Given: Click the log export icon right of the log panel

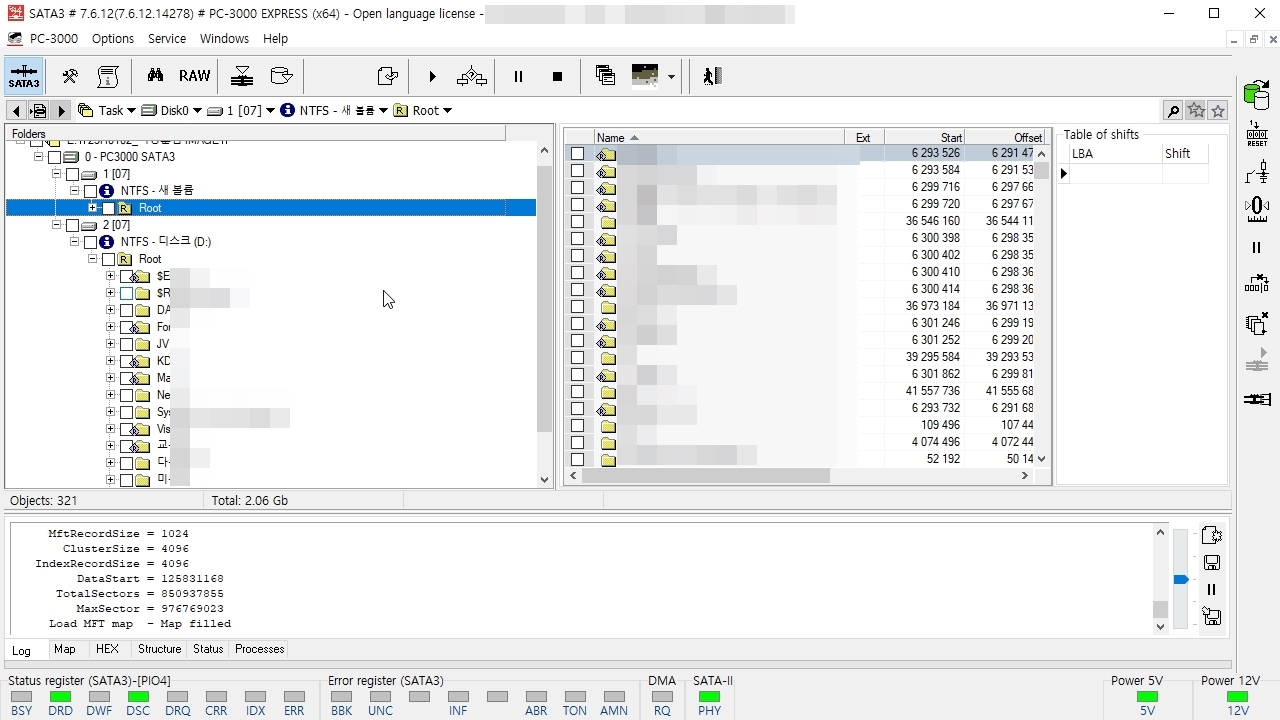Looking at the screenshot, I should (x=1211, y=536).
